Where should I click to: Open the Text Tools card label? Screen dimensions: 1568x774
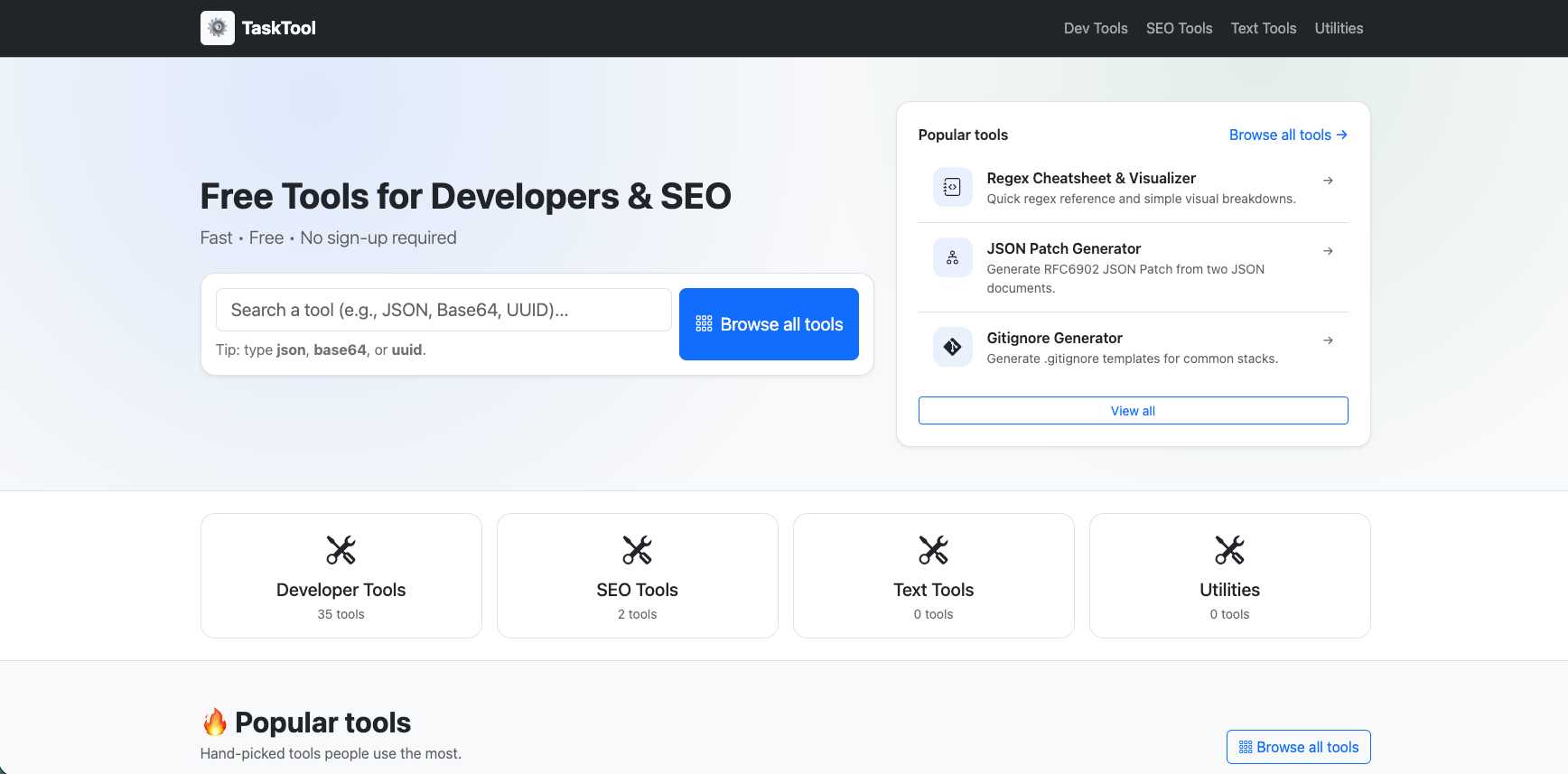click(x=933, y=590)
